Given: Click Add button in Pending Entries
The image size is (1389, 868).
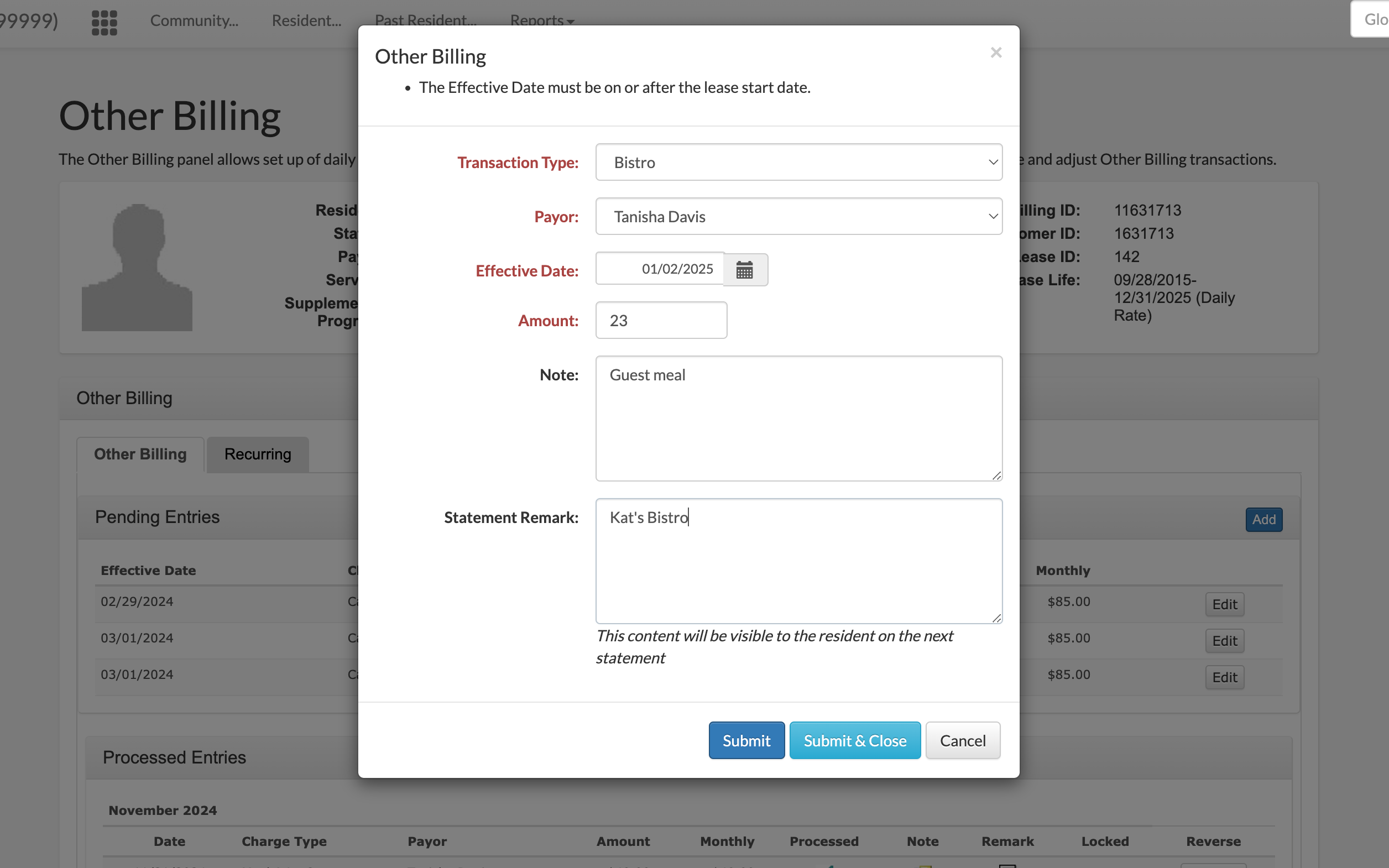Looking at the screenshot, I should click(x=1263, y=520).
